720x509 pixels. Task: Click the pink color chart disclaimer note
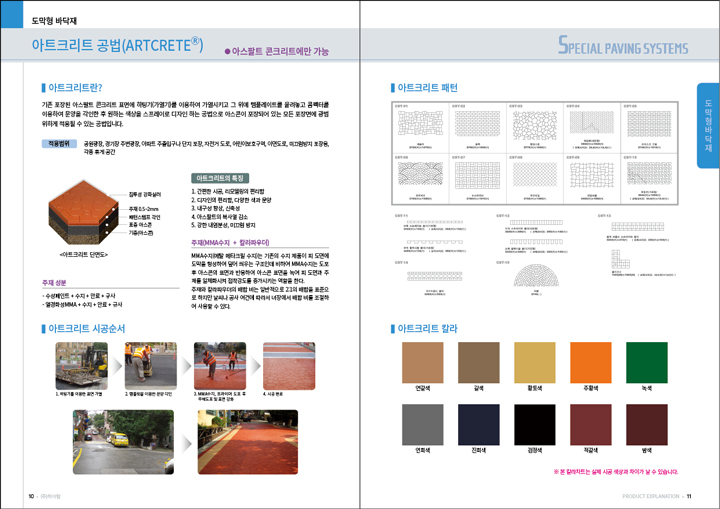click(x=615, y=472)
